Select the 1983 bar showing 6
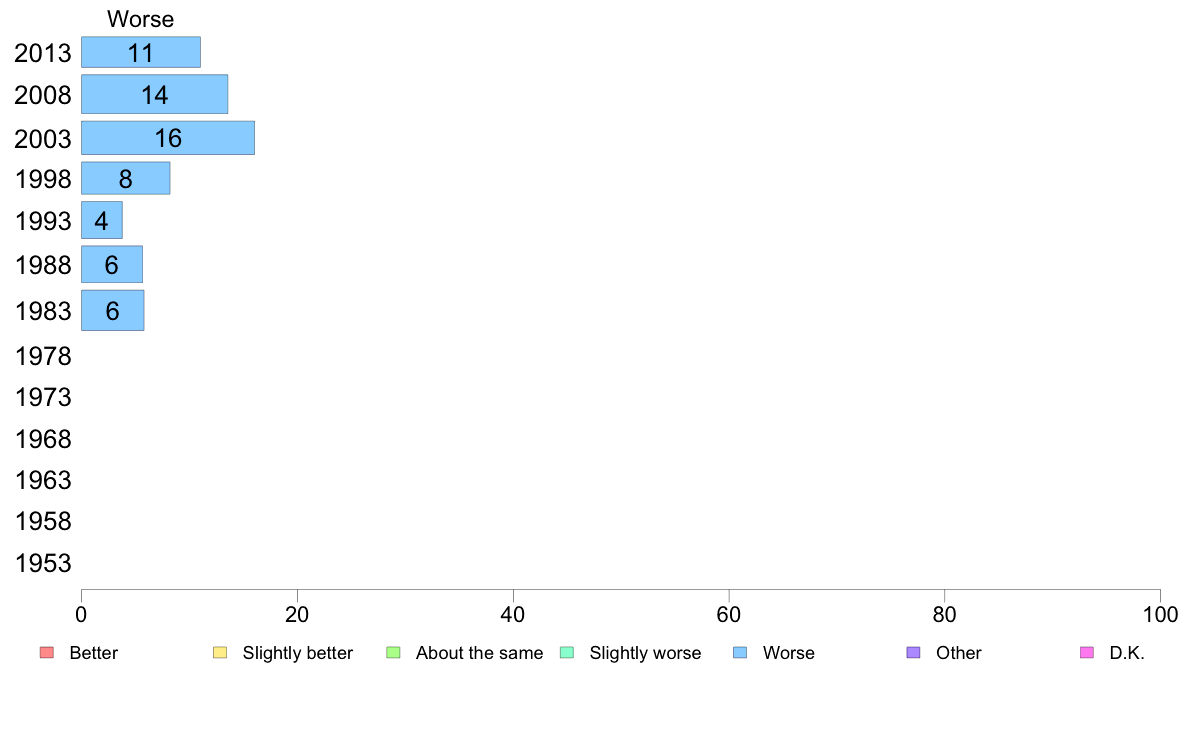 [112, 310]
